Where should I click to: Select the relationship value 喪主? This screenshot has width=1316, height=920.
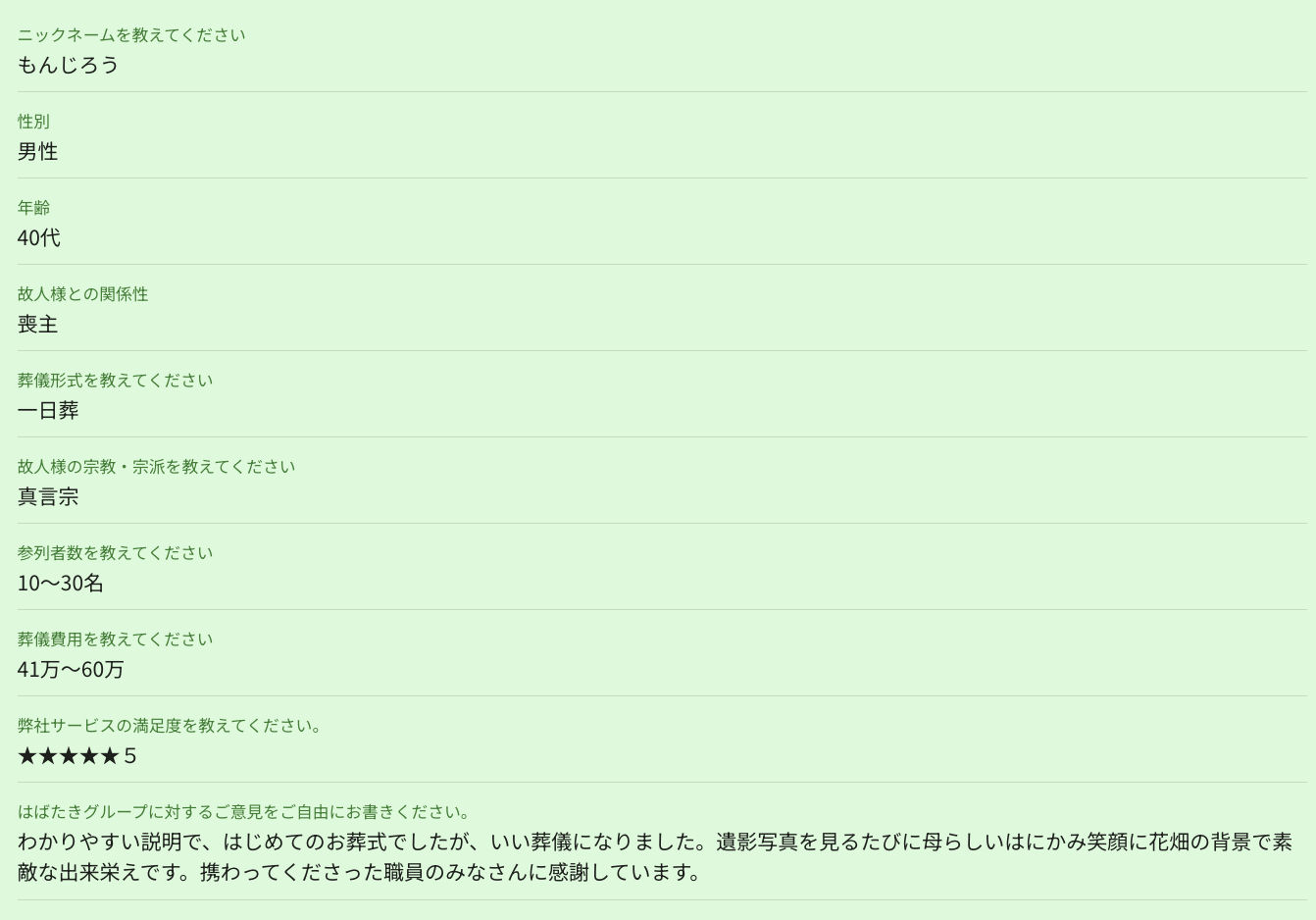(38, 325)
